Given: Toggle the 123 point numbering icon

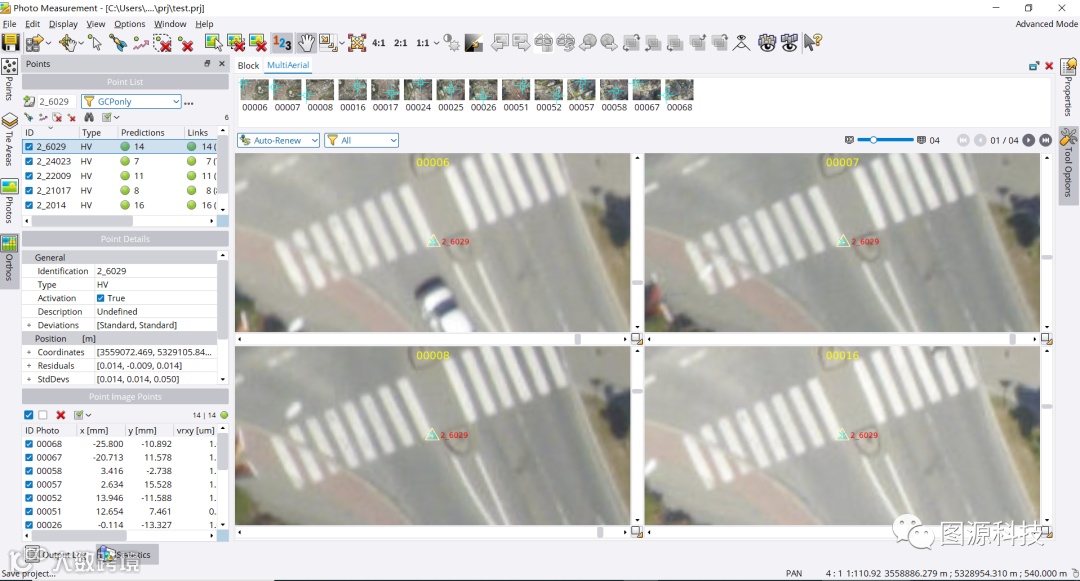Looking at the screenshot, I should coord(282,43).
